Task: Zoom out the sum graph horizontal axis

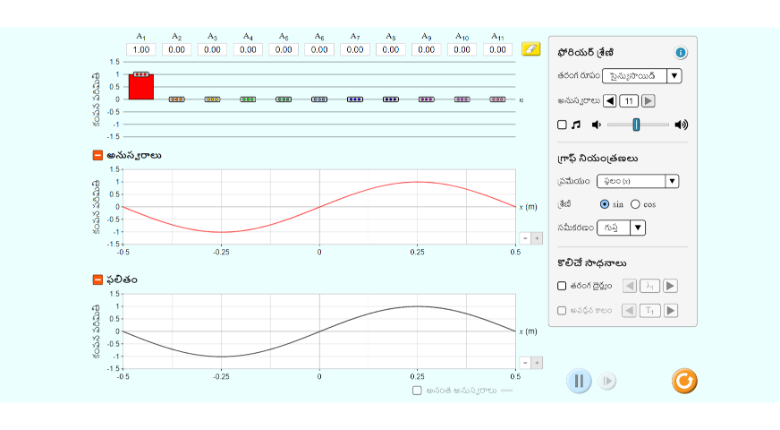Action: click(525, 362)
